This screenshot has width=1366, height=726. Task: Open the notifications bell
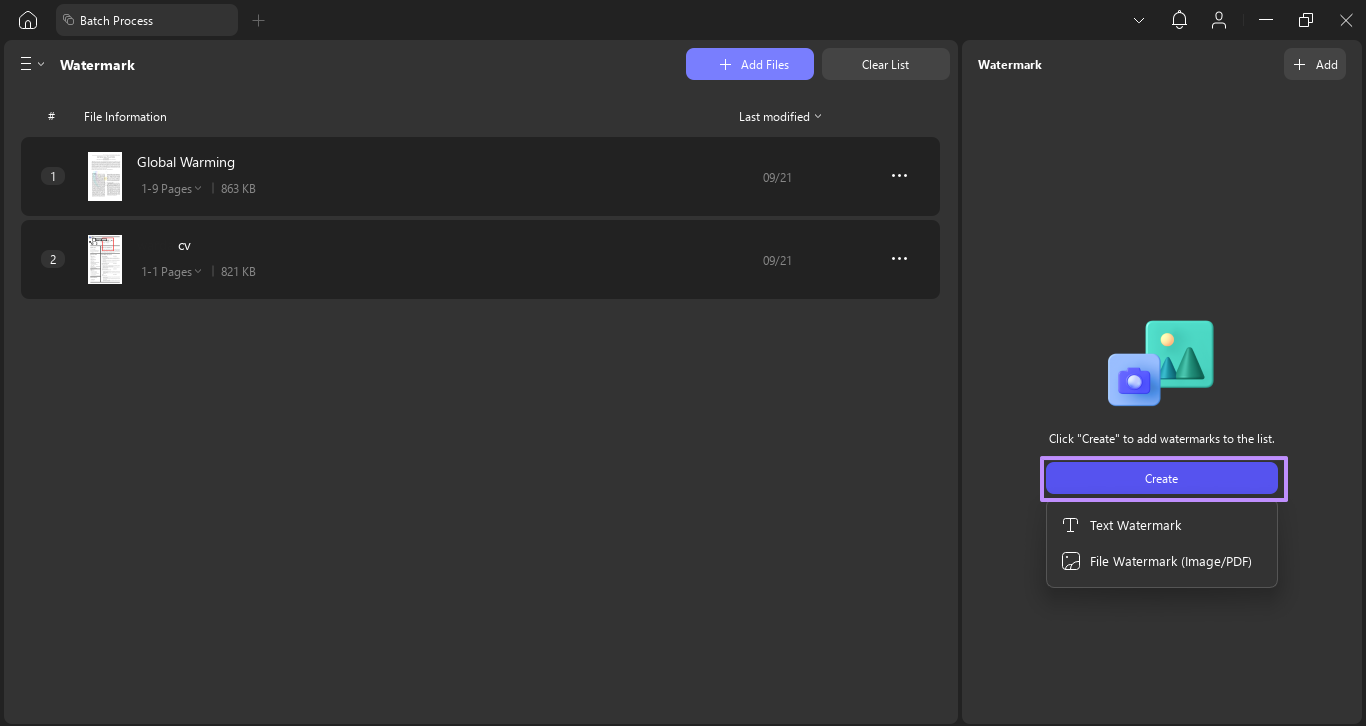pyautogui.click(x=1179, y=20)
